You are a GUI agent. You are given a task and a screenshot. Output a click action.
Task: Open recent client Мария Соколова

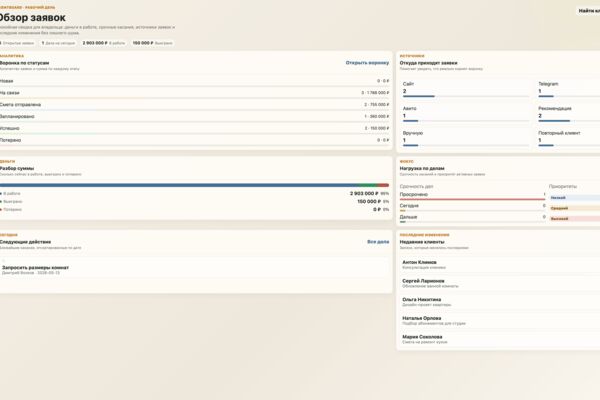500,340
